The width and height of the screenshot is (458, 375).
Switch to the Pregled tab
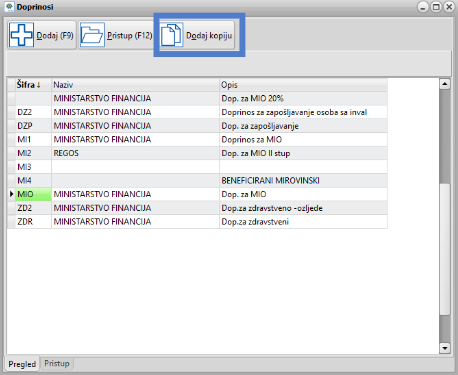22,364
